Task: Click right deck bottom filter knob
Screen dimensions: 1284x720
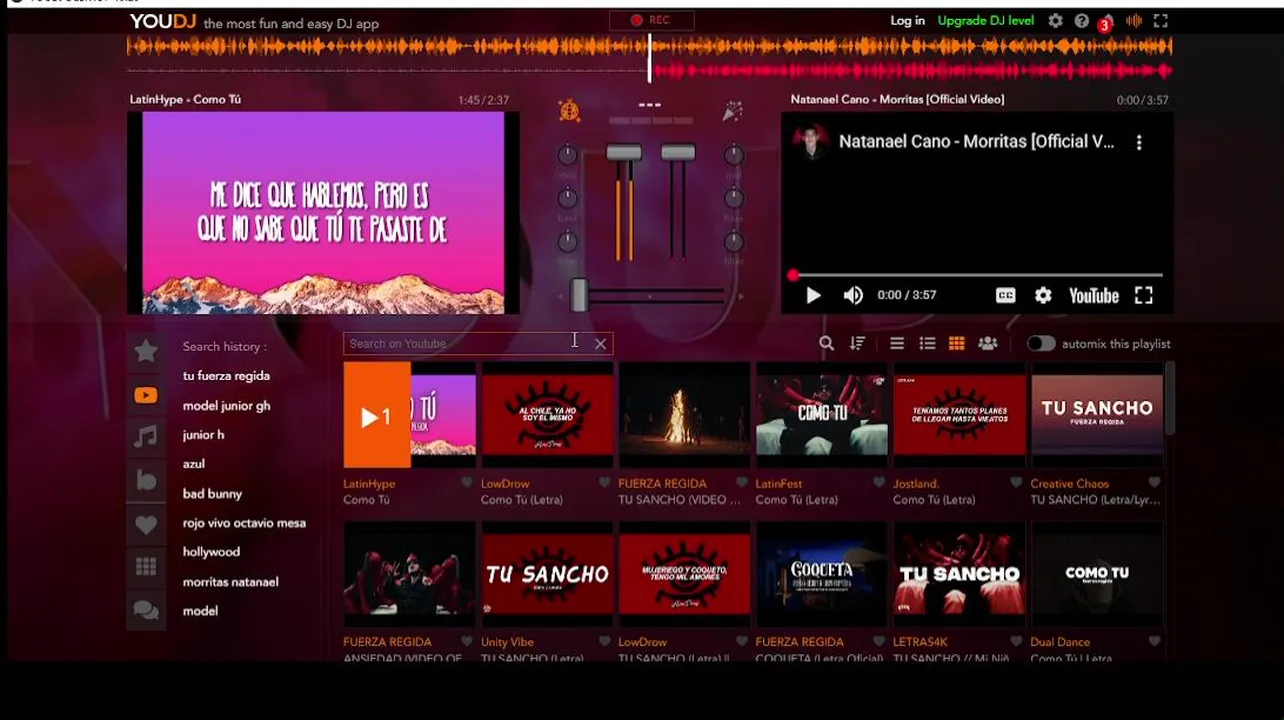Action: pyautogui.click(x=734, y=241)
